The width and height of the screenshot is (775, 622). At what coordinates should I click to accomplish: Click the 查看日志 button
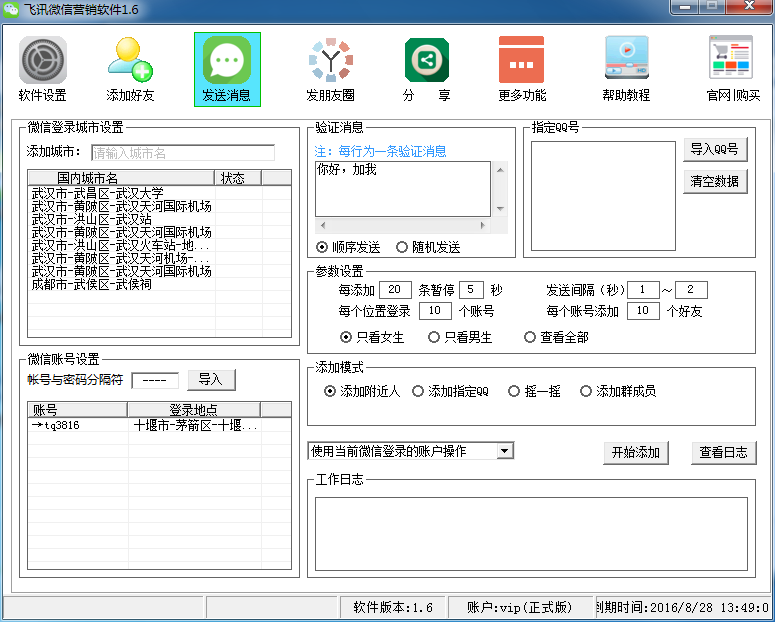724,452
